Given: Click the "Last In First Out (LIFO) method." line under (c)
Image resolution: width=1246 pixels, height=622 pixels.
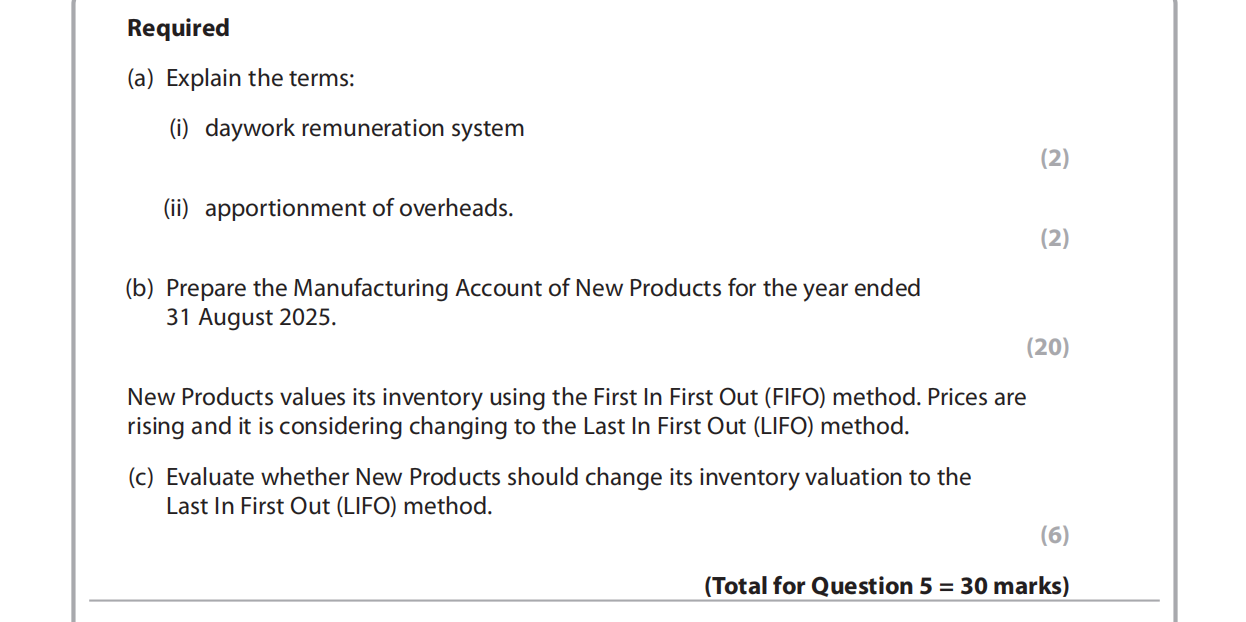Looking at the screenshot, I should pyautogui.click(x=329, y=506).
